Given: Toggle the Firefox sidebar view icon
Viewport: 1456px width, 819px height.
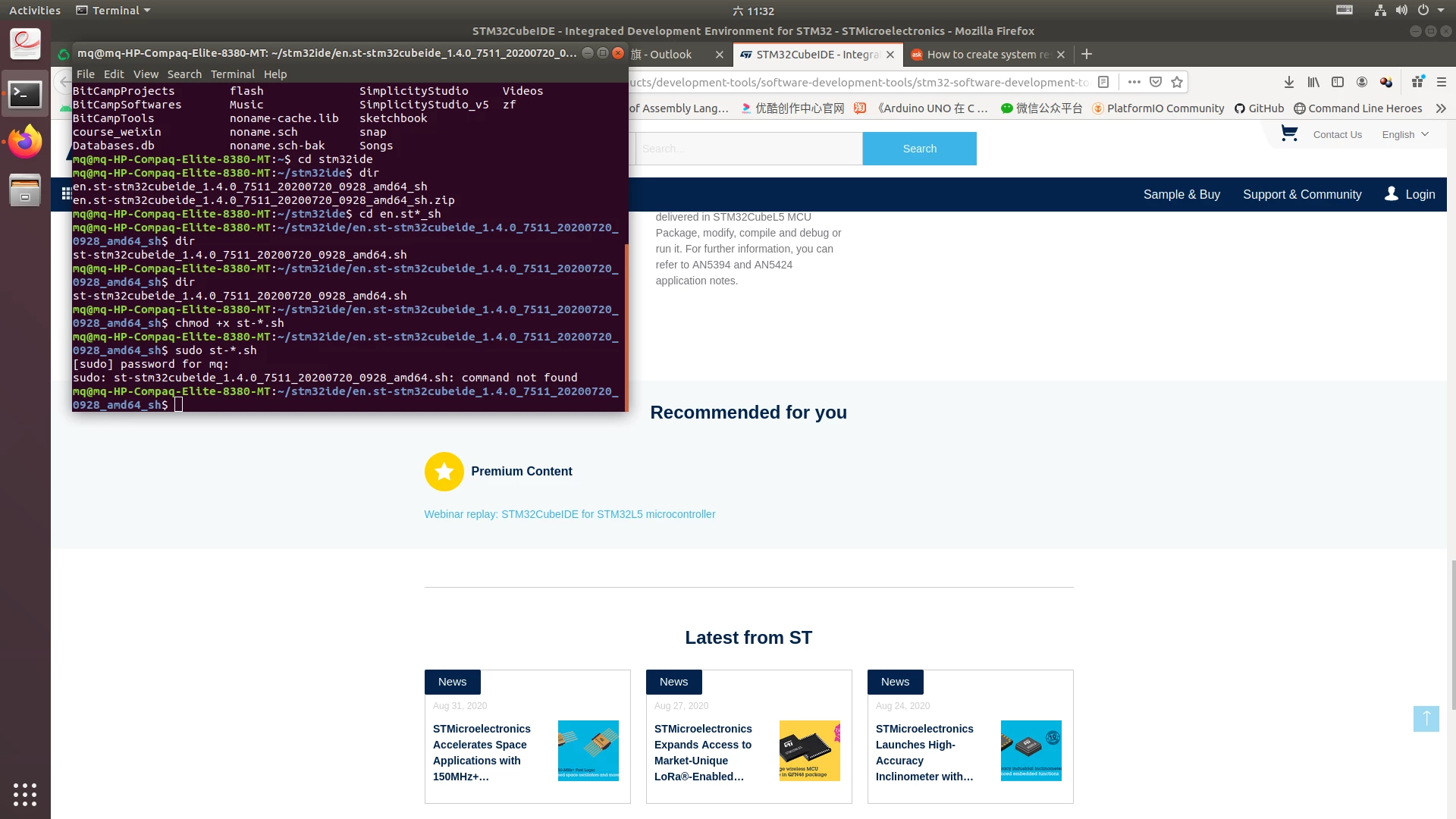Looking at the screenshot, I should (x=1338, y=82).
